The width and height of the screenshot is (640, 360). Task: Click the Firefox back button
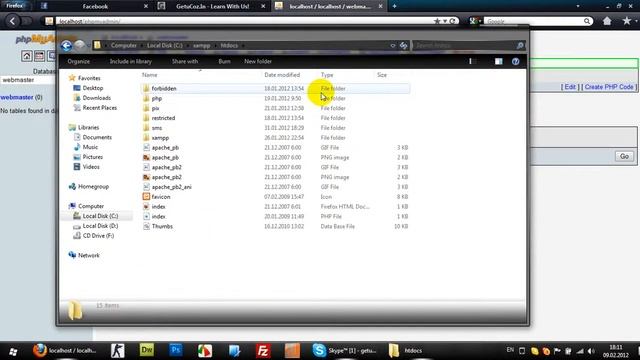click(13, 21)
